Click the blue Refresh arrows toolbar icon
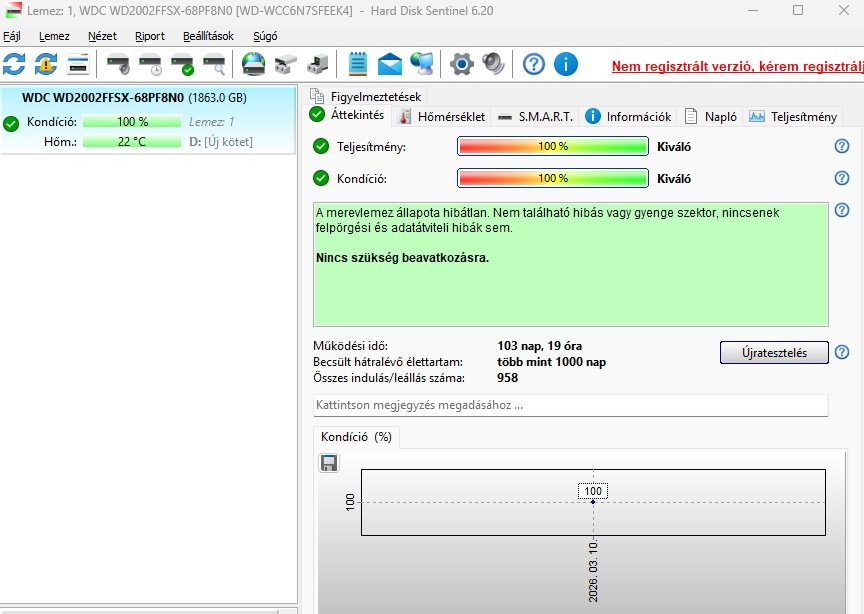The image size is (864, 614). point(14,64)
